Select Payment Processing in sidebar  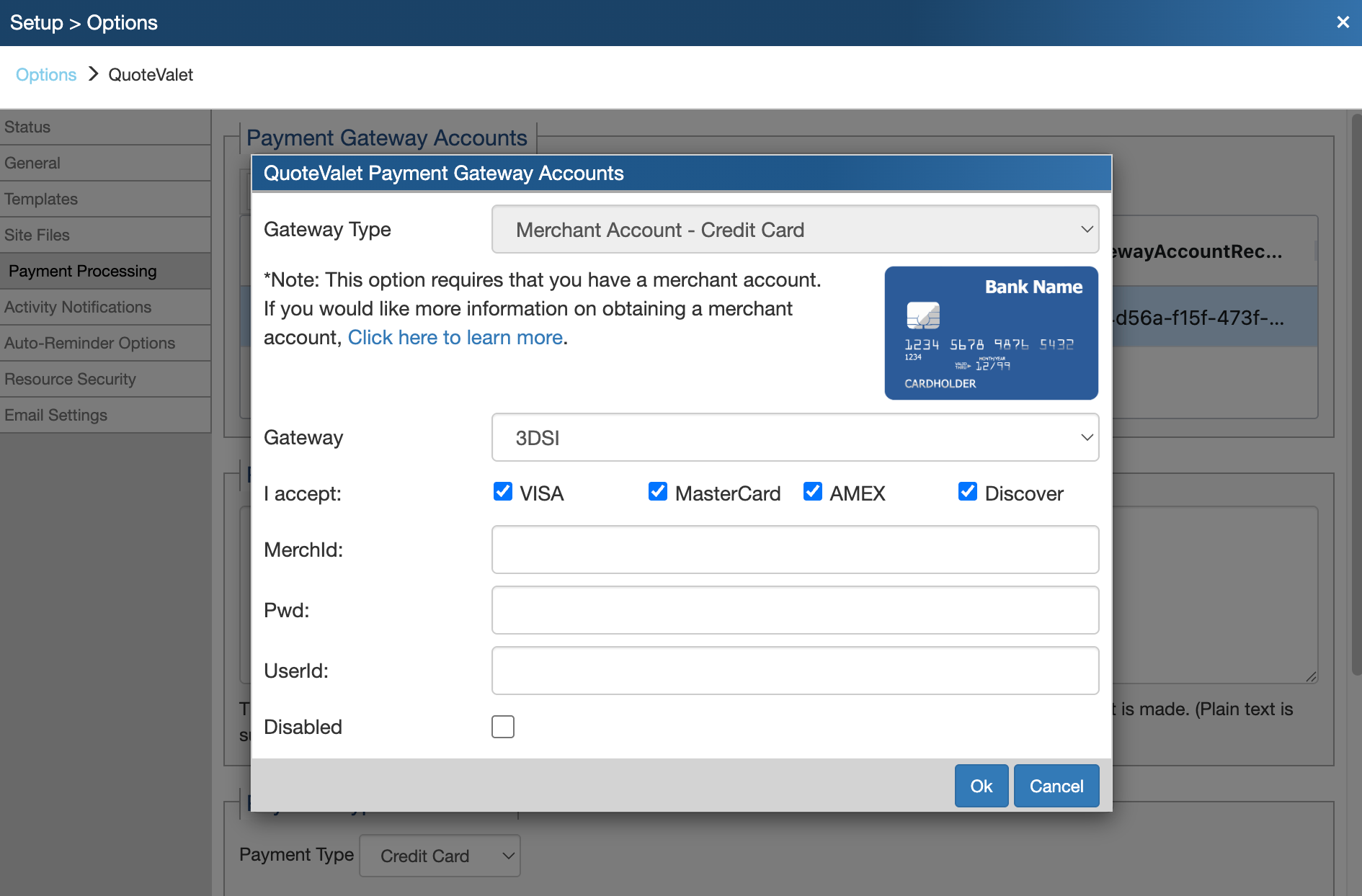83,271
